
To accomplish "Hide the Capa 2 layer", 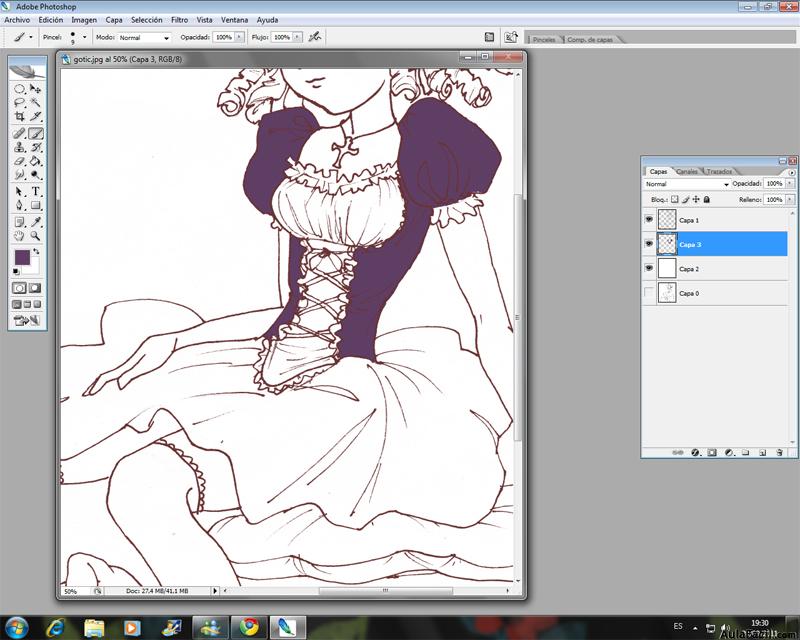I will (x=649, y=268).
